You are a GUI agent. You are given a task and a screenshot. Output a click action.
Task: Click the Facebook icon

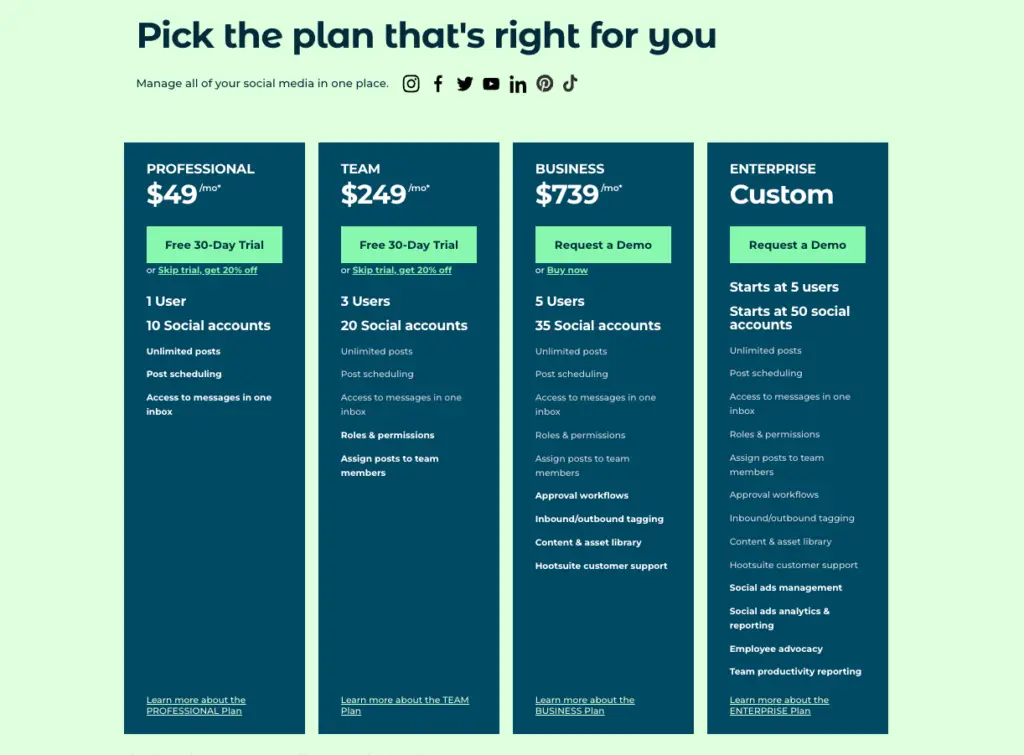pos(438,84)
